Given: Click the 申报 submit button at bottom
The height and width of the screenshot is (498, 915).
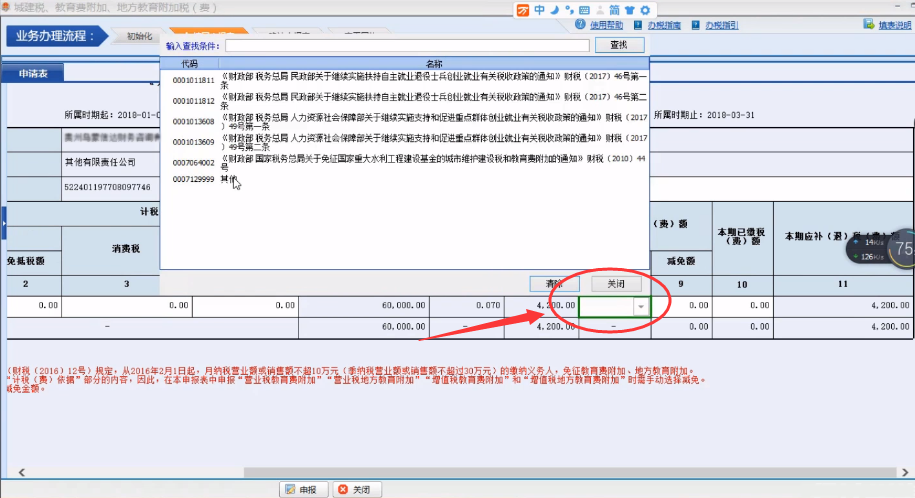Looking at the screenshot, I should coord(300,489).
